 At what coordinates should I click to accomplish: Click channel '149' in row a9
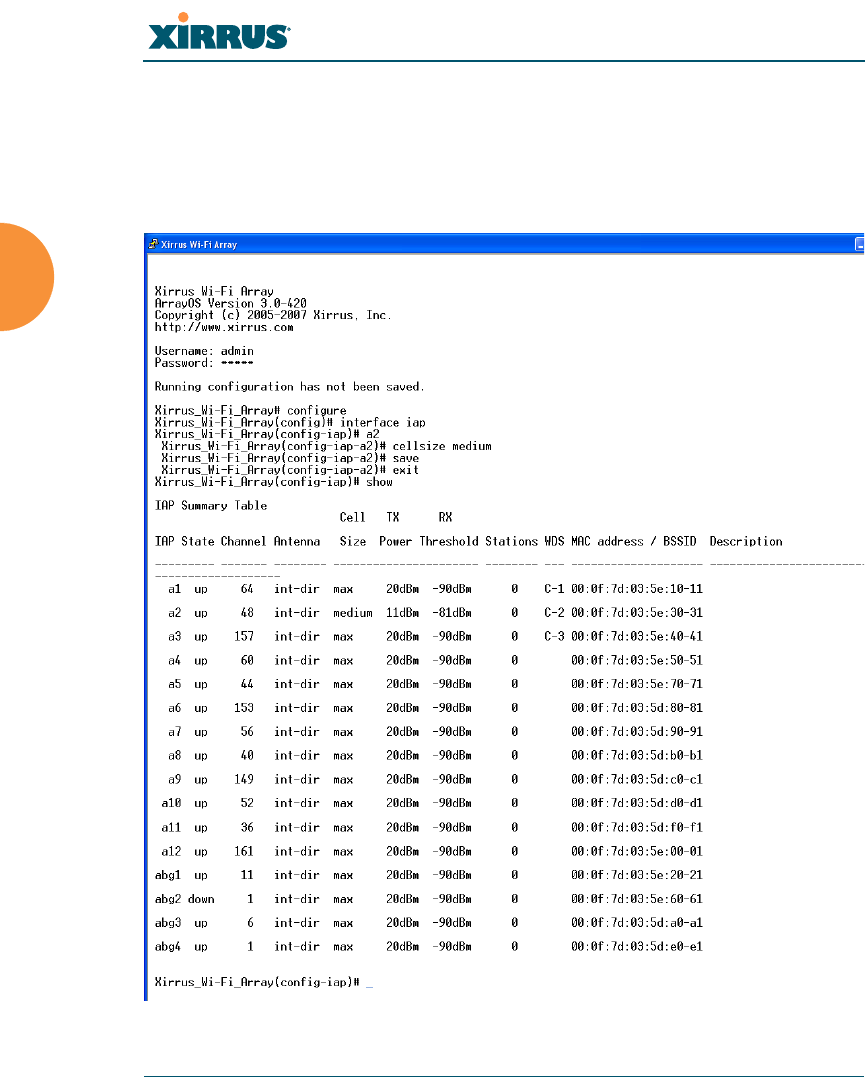(244, 780)
